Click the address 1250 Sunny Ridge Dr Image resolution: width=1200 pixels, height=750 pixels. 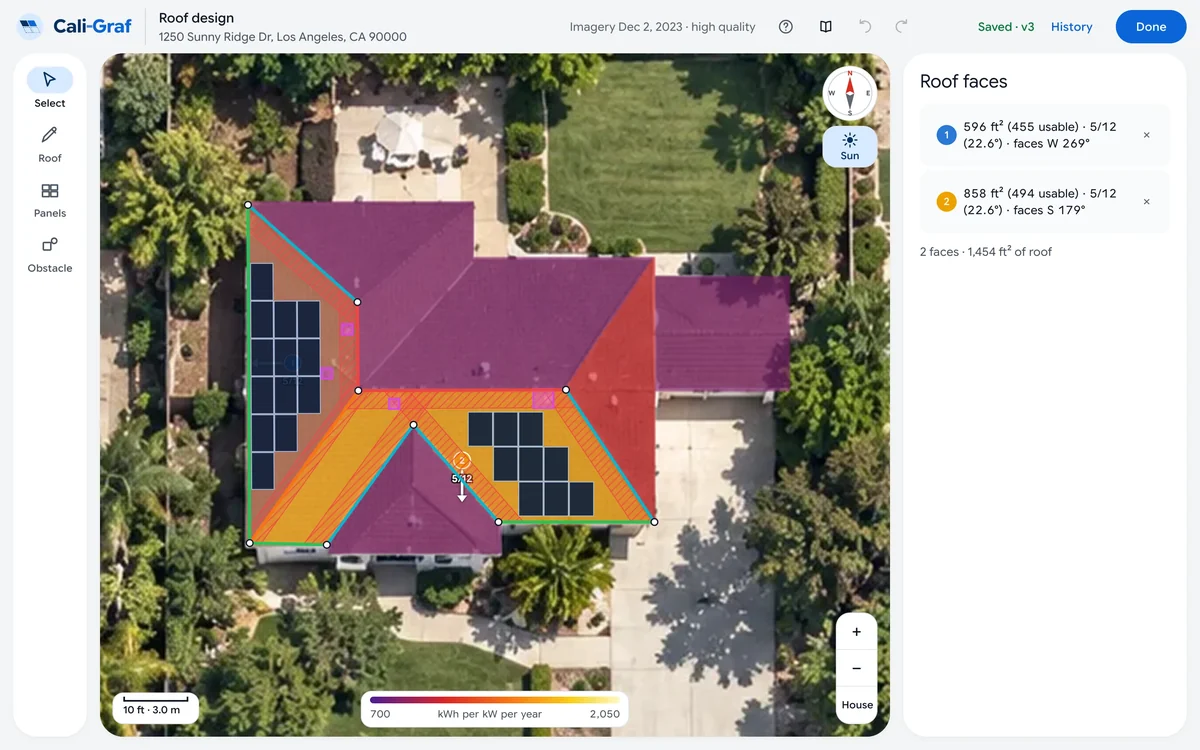pos(283,37)
